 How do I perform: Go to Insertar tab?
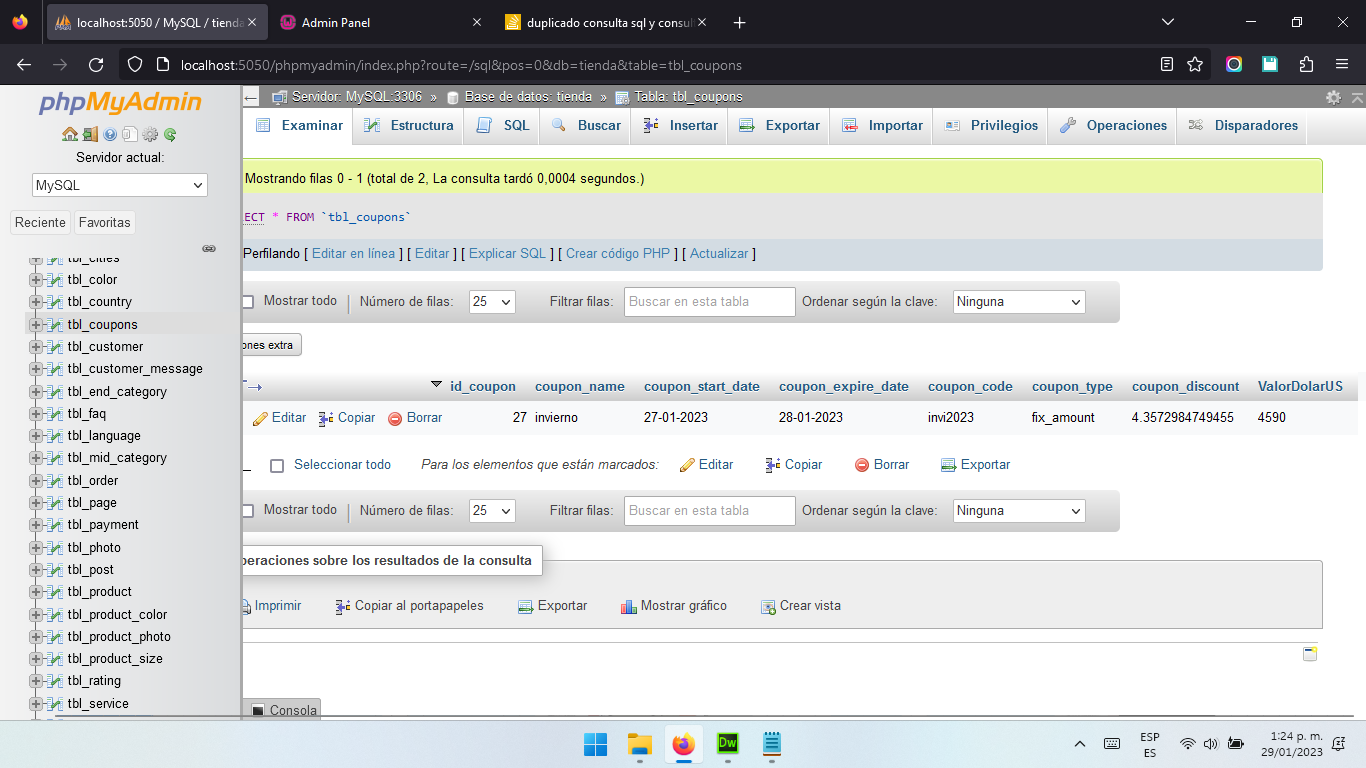(x=680, y=125)
